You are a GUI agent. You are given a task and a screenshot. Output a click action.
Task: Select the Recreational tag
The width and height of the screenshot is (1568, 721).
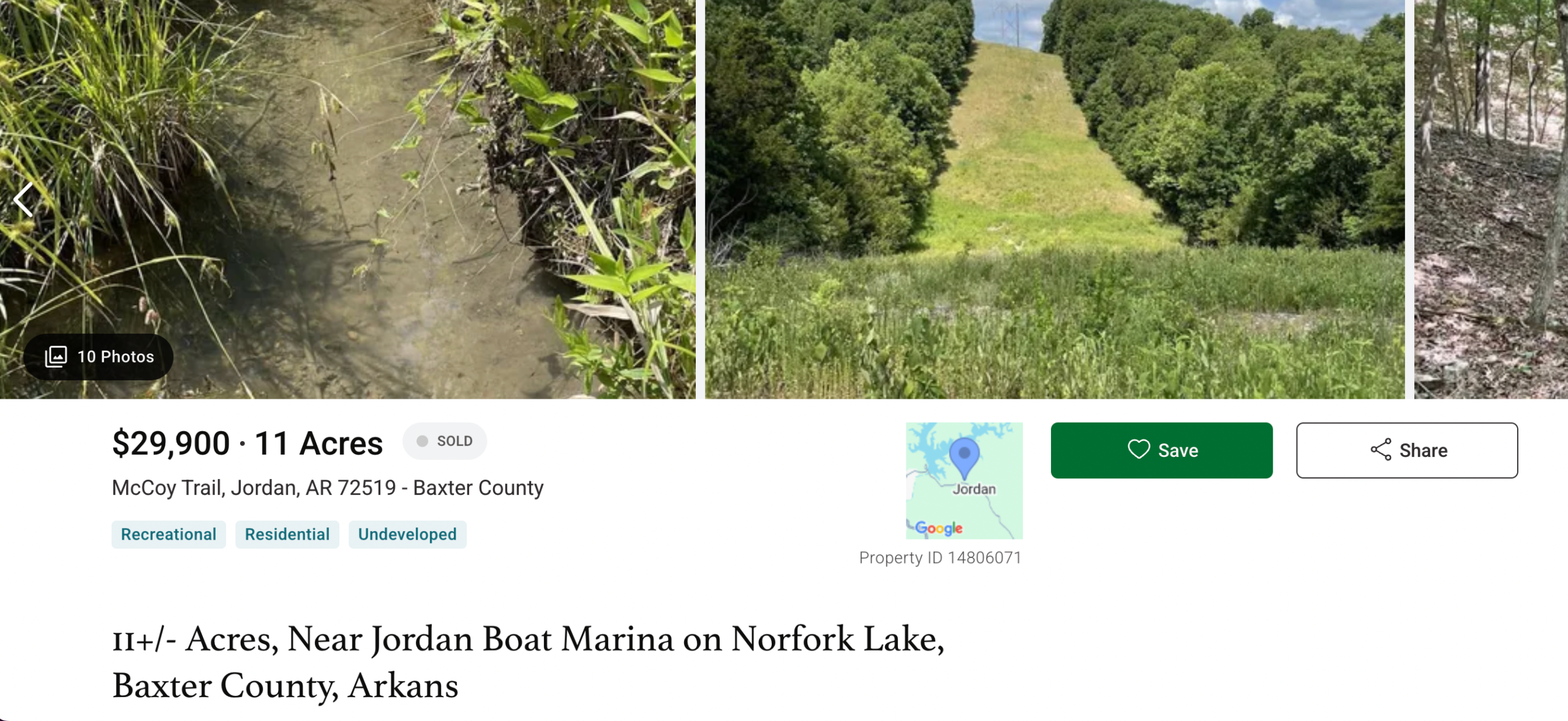click(168, 534)
